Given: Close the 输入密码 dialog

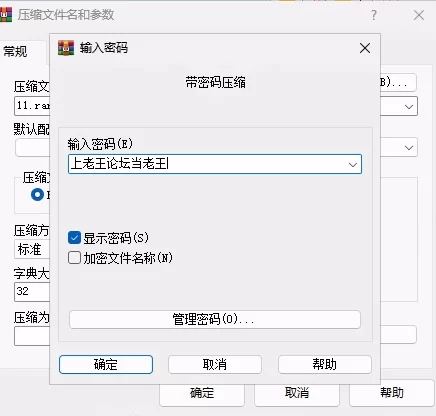Looking at the screenshot, I should point(365,48).
